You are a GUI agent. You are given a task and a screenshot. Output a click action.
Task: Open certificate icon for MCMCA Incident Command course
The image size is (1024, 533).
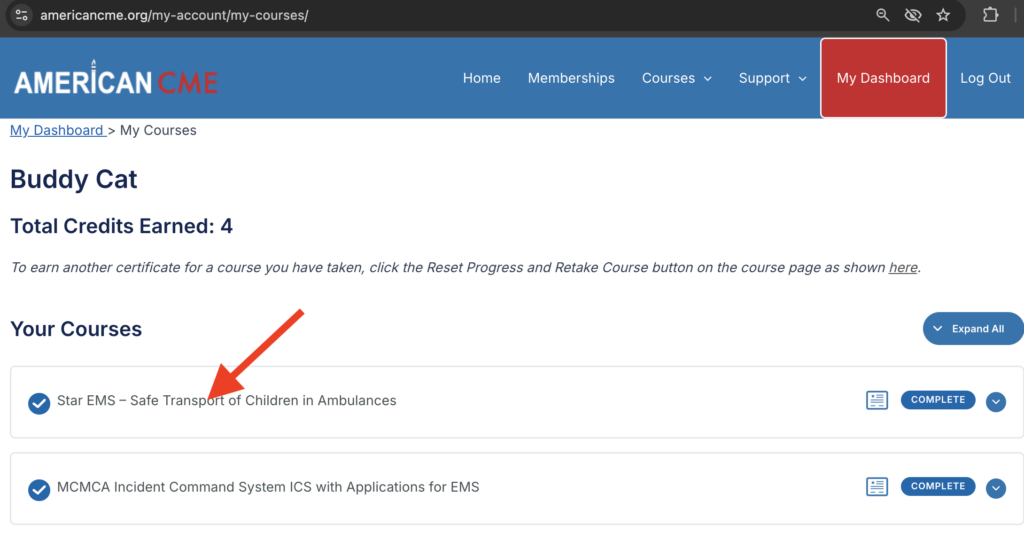[876, 487]
